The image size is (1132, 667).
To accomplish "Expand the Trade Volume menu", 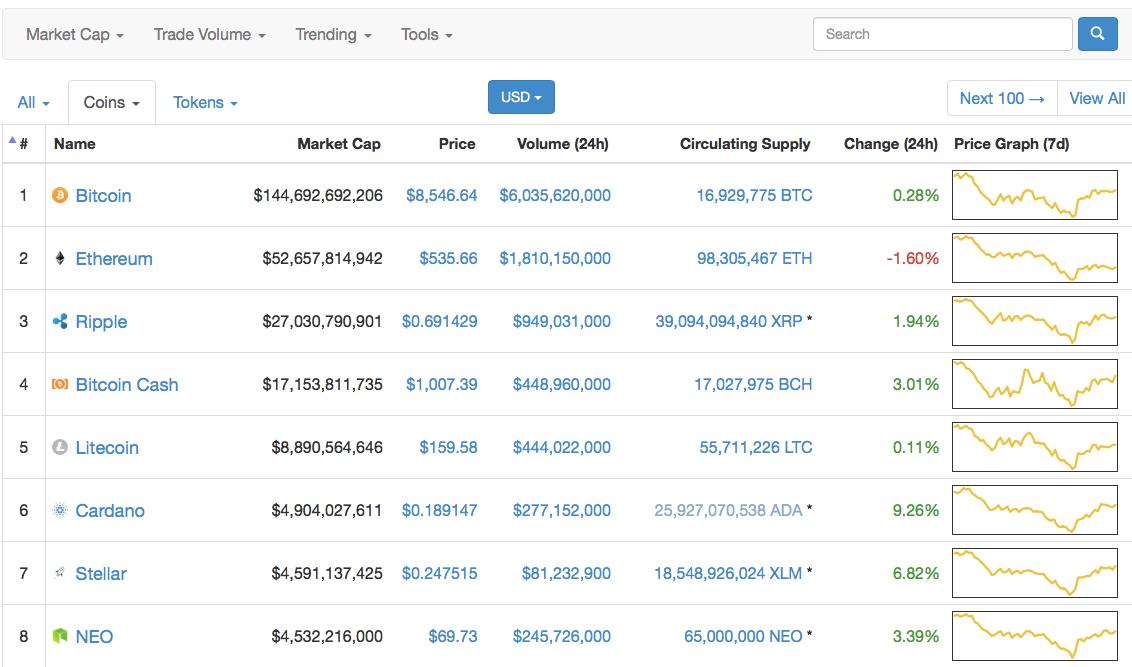I will coord(209,35).
